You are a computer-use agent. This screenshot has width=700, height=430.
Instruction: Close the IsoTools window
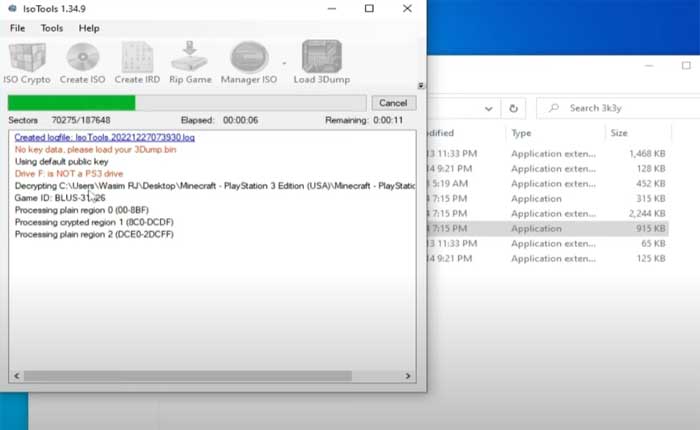407,8
